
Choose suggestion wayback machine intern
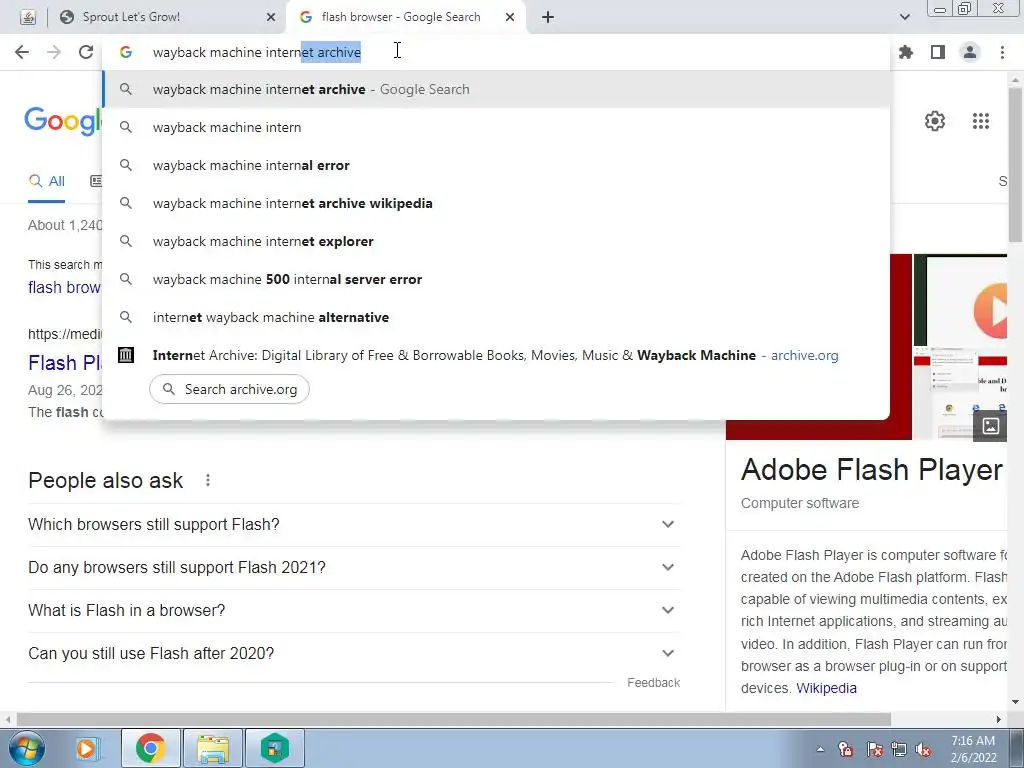496,127
